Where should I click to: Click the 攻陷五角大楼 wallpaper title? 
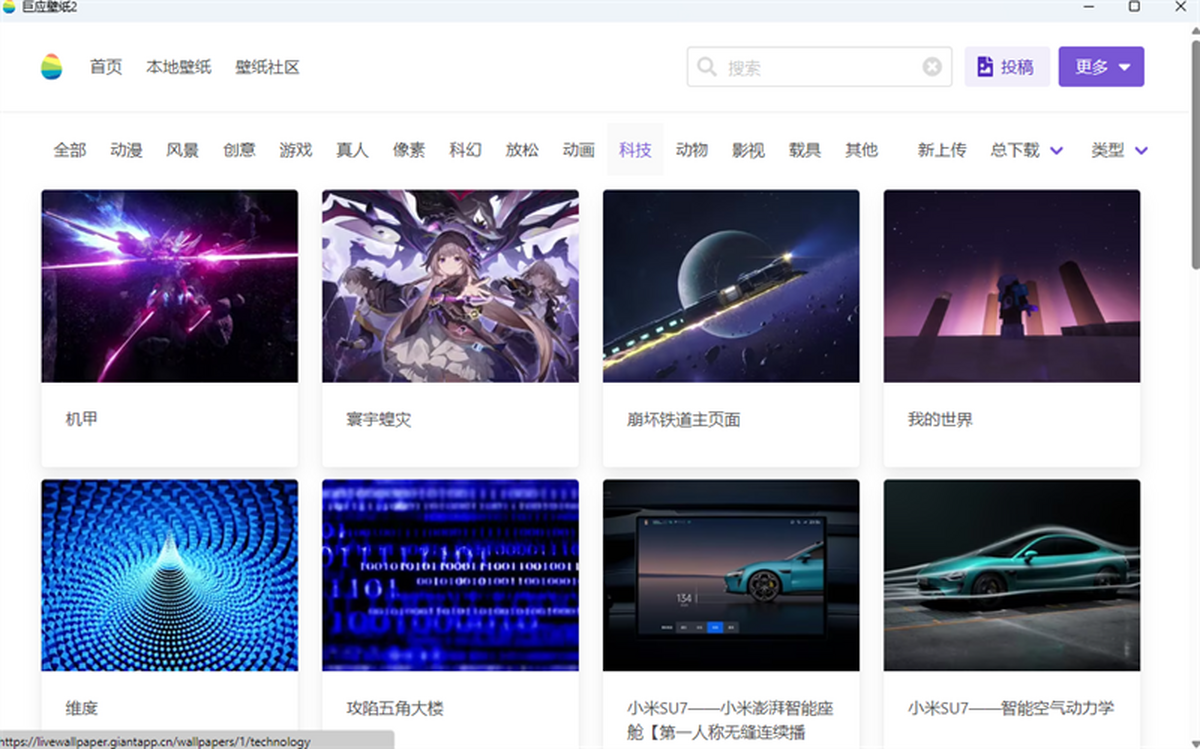pyautogui.click(x=395, y=708)
